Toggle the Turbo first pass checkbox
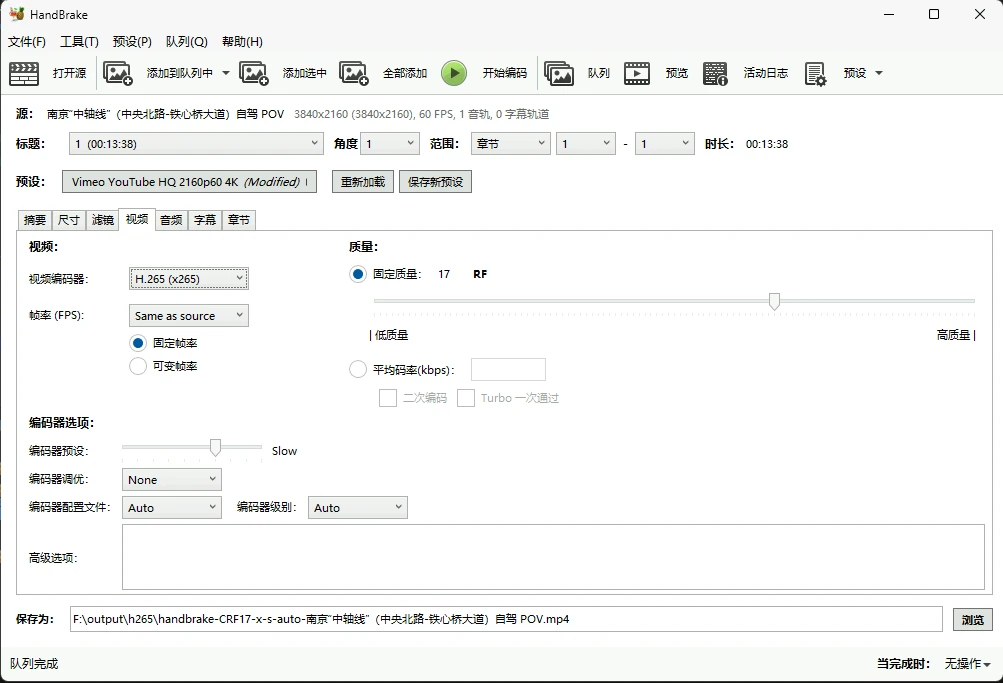The height and width of the screenshot is (683, 1003). coord(466,398)
